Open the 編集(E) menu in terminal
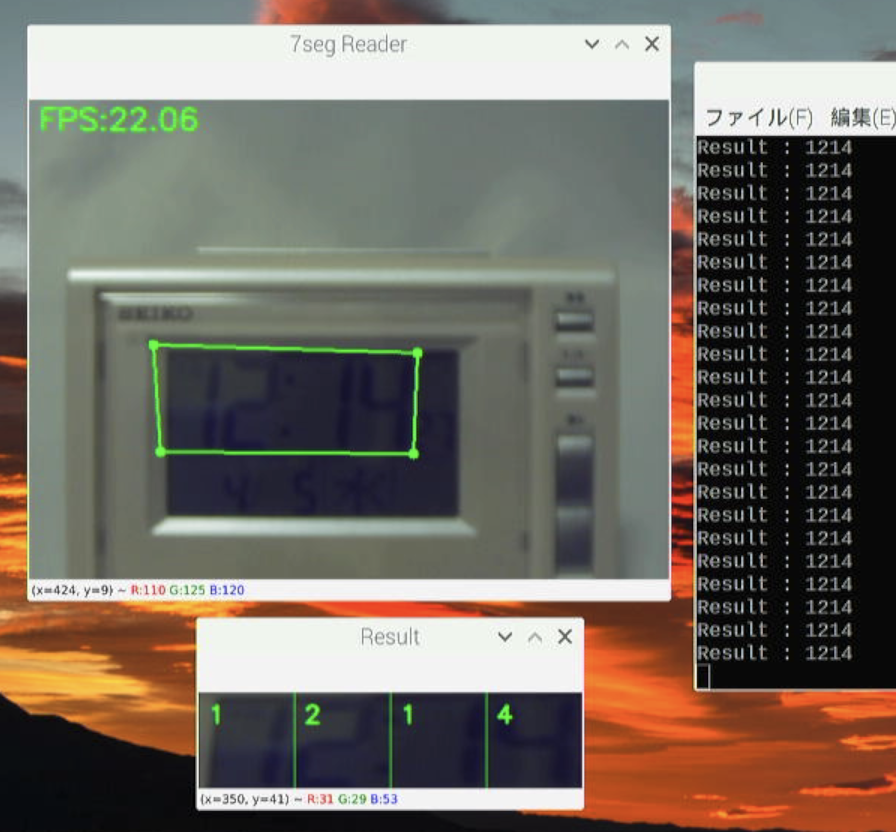896x832 pixels. click(x=863, y=118)
